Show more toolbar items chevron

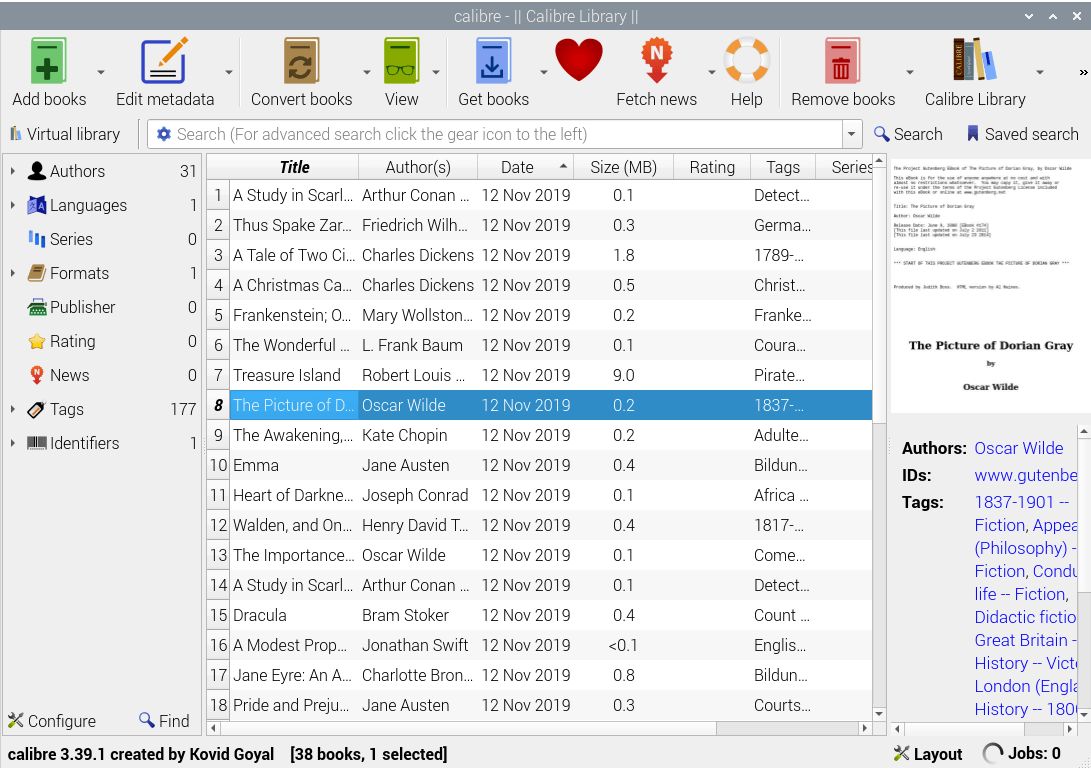[1083, 72]
